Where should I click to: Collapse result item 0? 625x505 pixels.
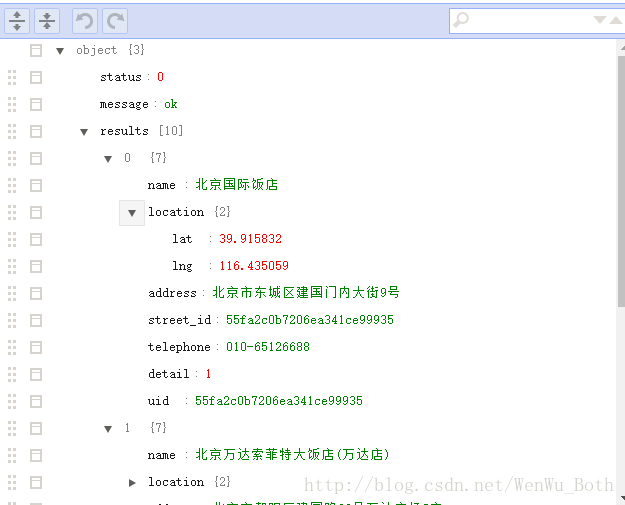click(108, 159)
